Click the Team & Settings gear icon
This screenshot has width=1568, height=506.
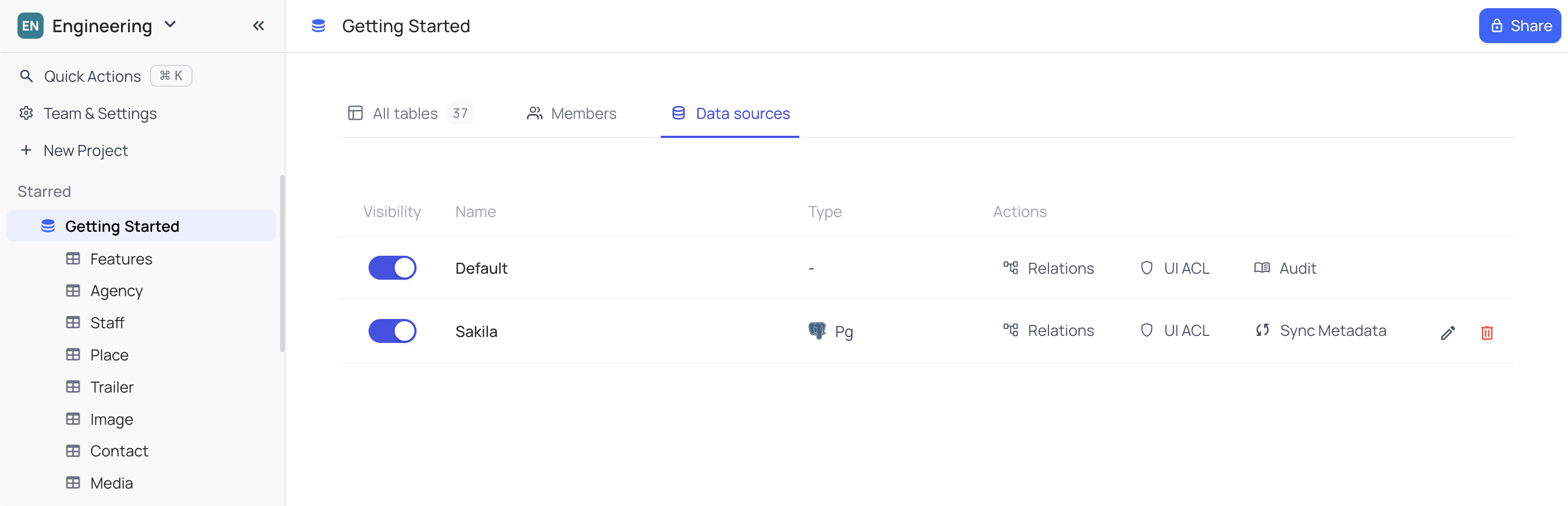(x=26, y=113)
